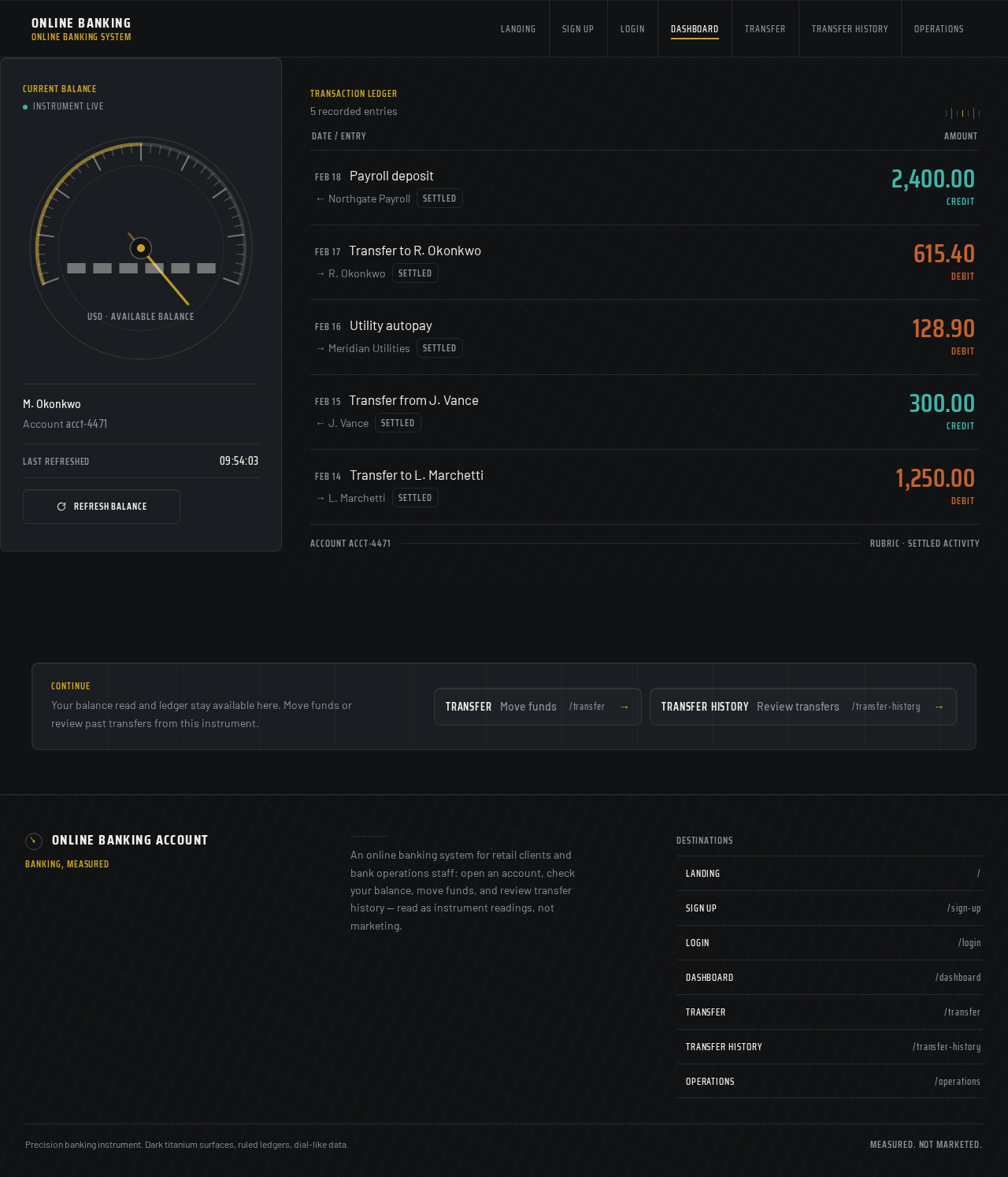Click Settled badge on Payroll deposit row
This screenshot has width=1008, height=1177.
[x=439, y=199]
